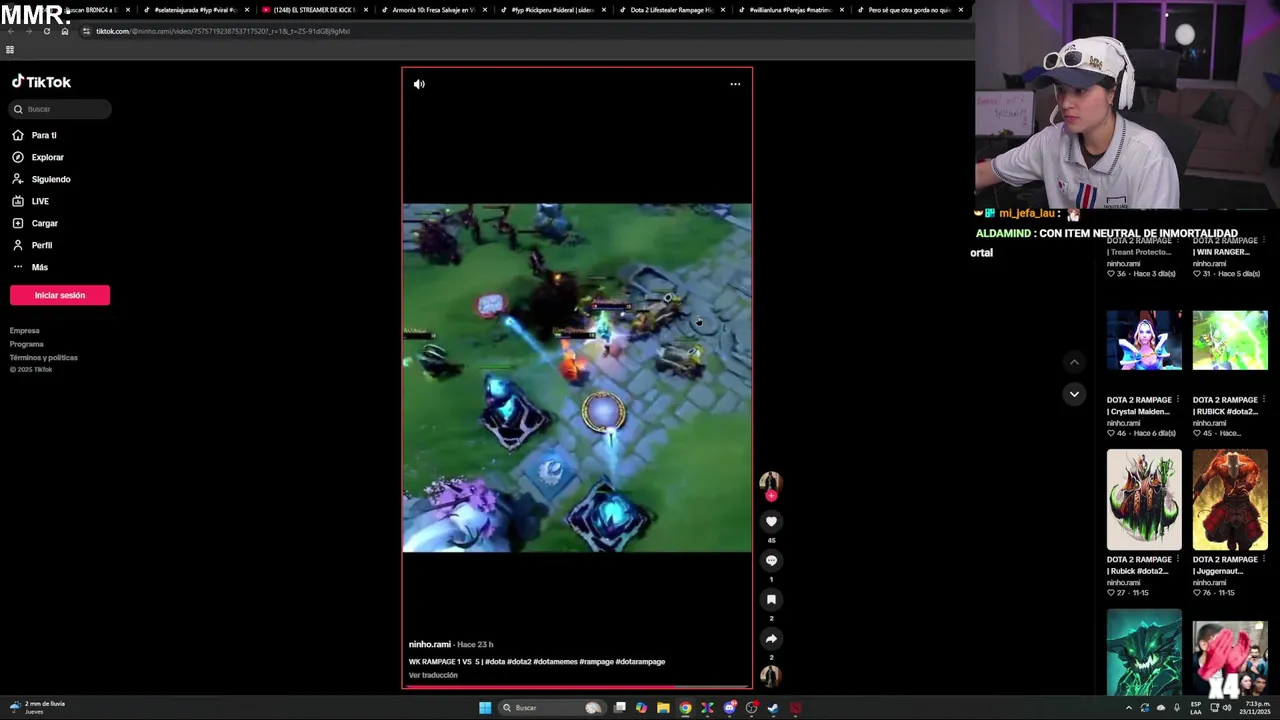Image resolution: width=1280 pixels, height=720 pixels.
Task: Open options for the Juggernaut video card
Action: [1263, 560]
